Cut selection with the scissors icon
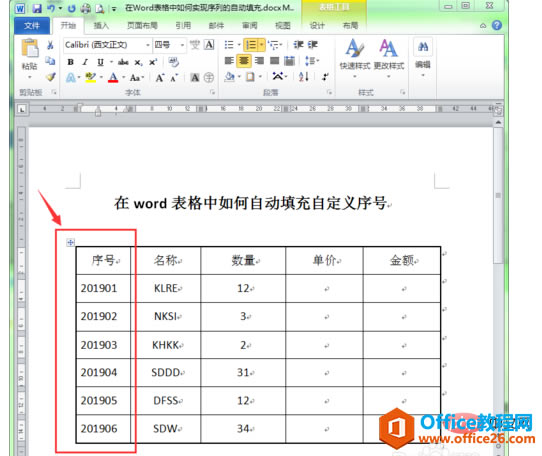The image size is (542, 456). pos(50,45)
